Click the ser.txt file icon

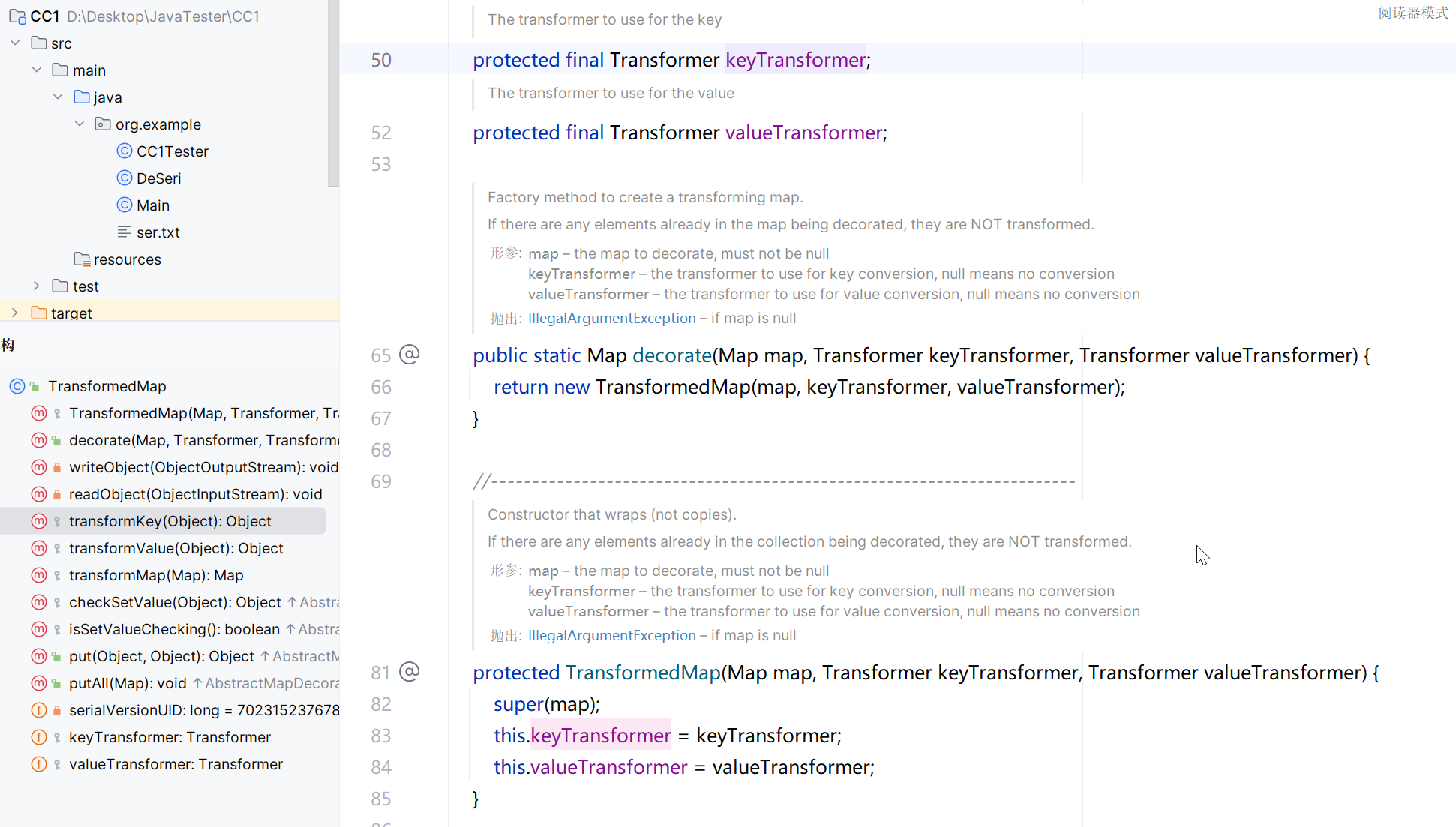[x=125, y=232]
